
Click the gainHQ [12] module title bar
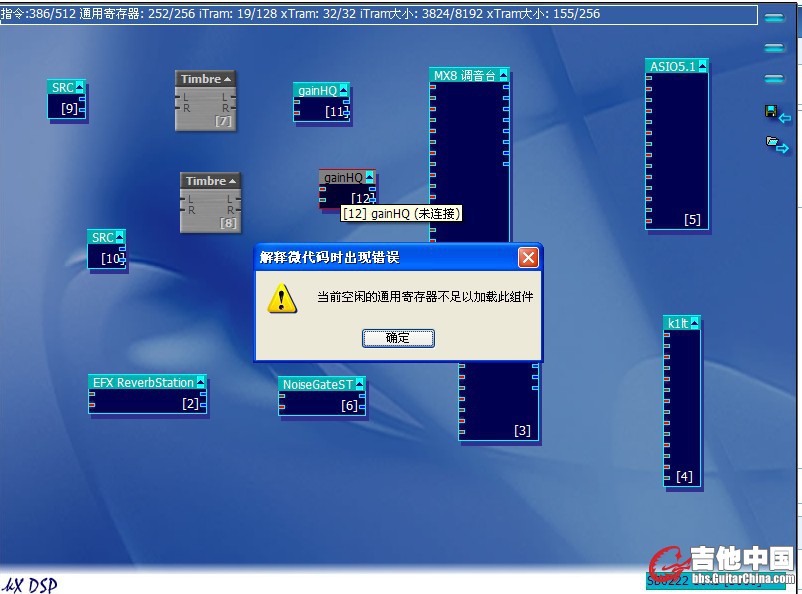click(341, 177)
